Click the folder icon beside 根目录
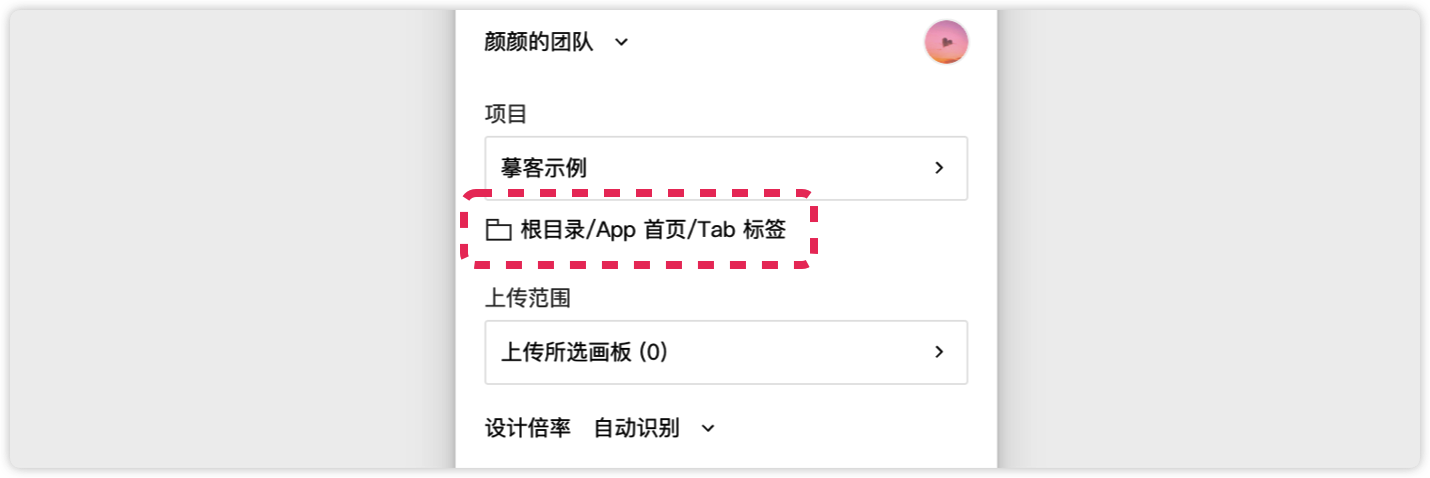The height and width of the screenshot is (478, 1430). coord(498,231)
